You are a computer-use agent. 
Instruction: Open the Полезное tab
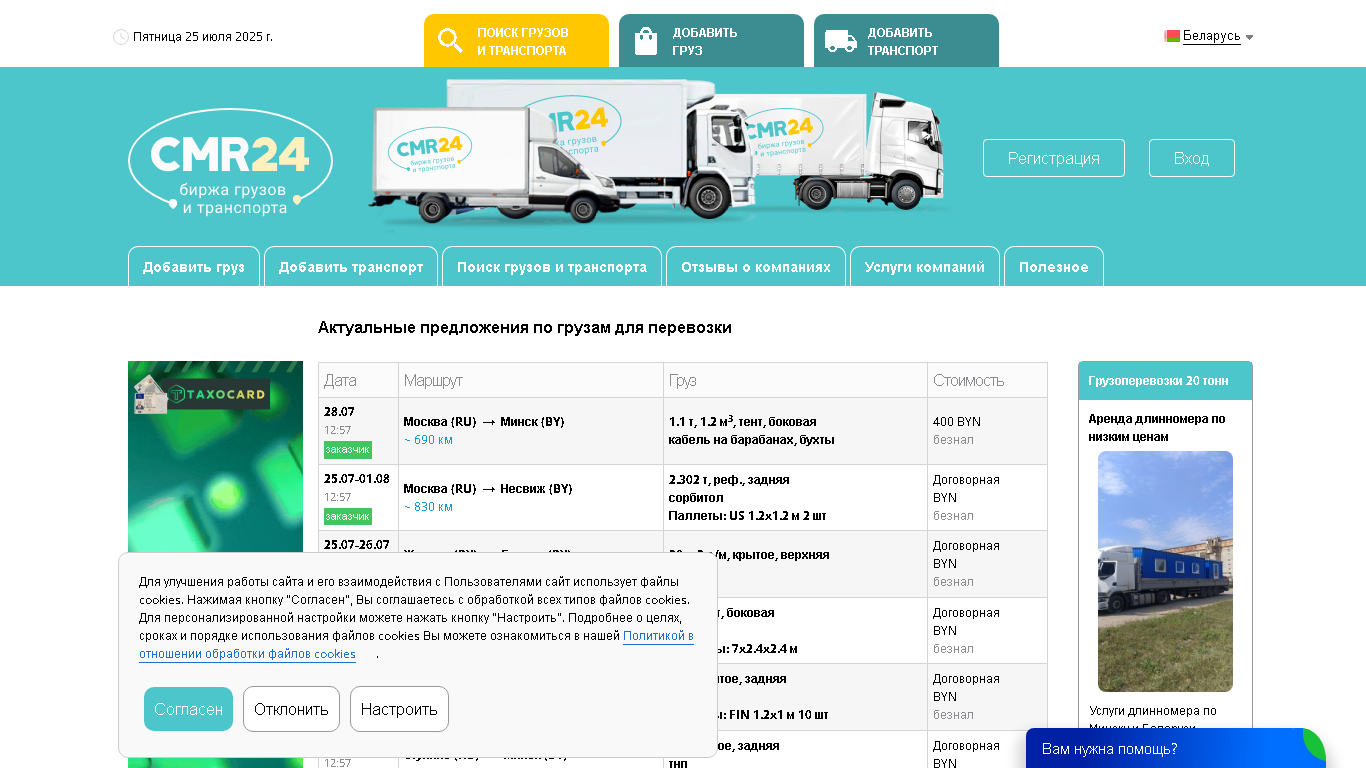coord(1054,267)
